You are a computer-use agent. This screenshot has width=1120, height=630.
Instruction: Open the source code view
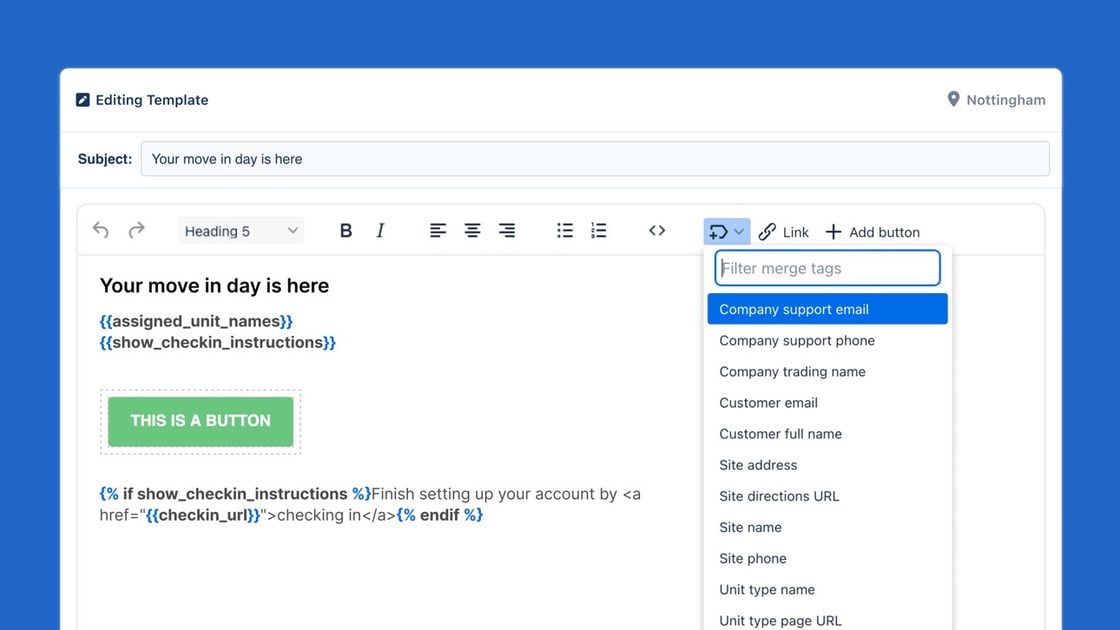click(x=657, y=231)
